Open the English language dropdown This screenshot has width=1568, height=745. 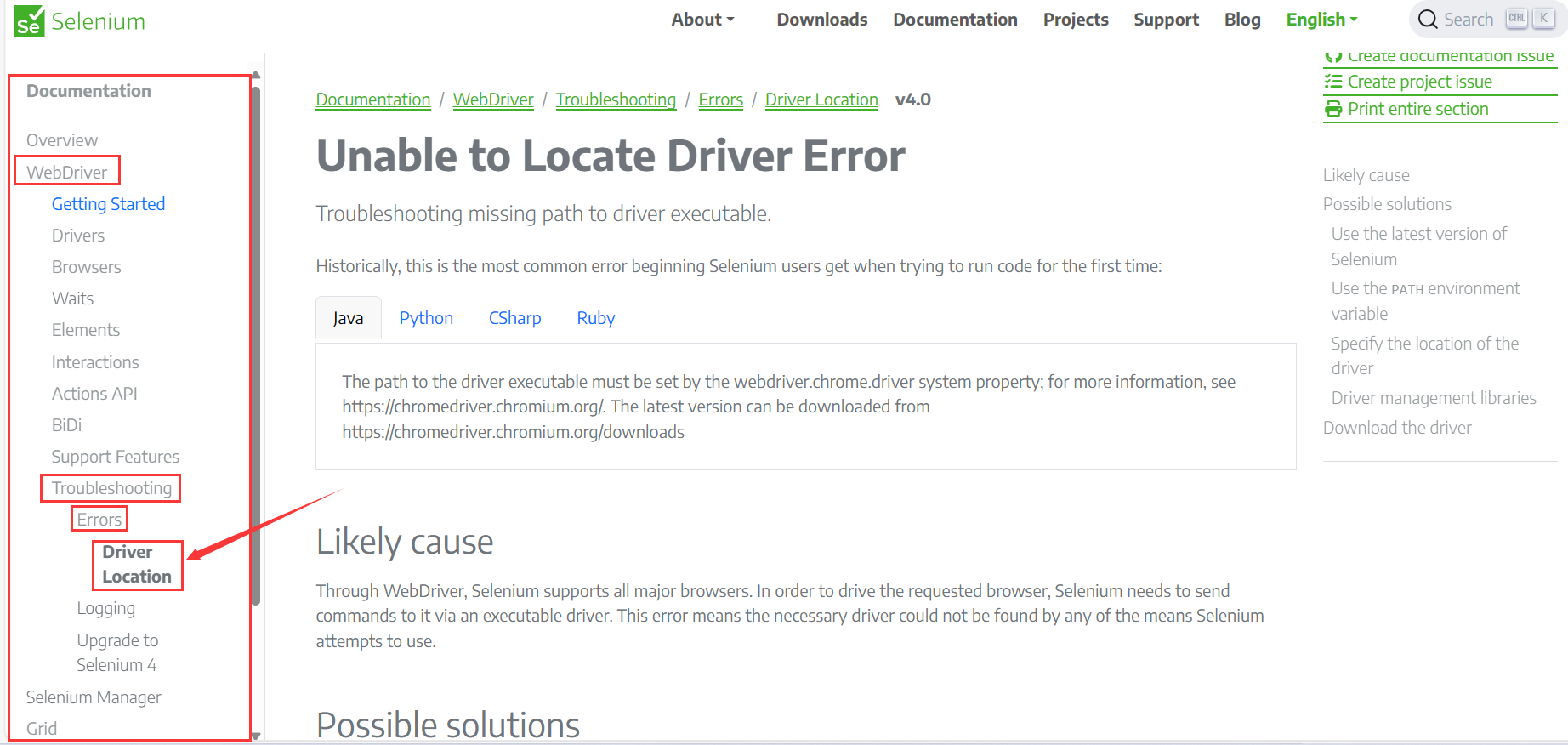tap(1321, 20)
